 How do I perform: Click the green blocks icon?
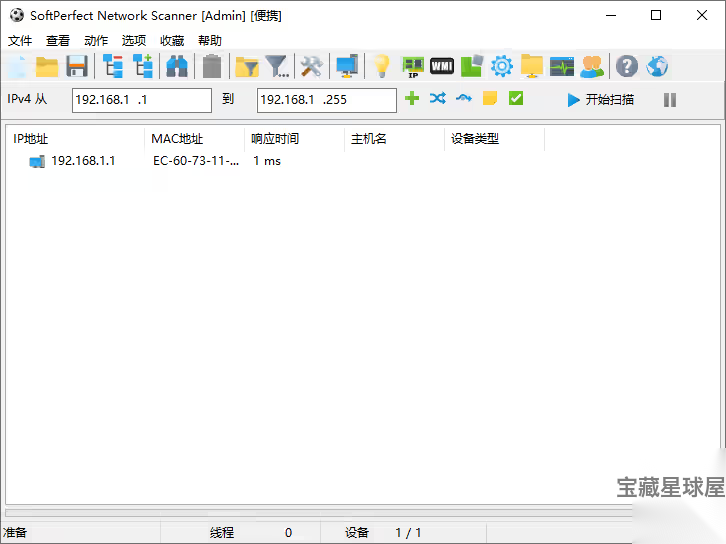[x=472, y=66]
